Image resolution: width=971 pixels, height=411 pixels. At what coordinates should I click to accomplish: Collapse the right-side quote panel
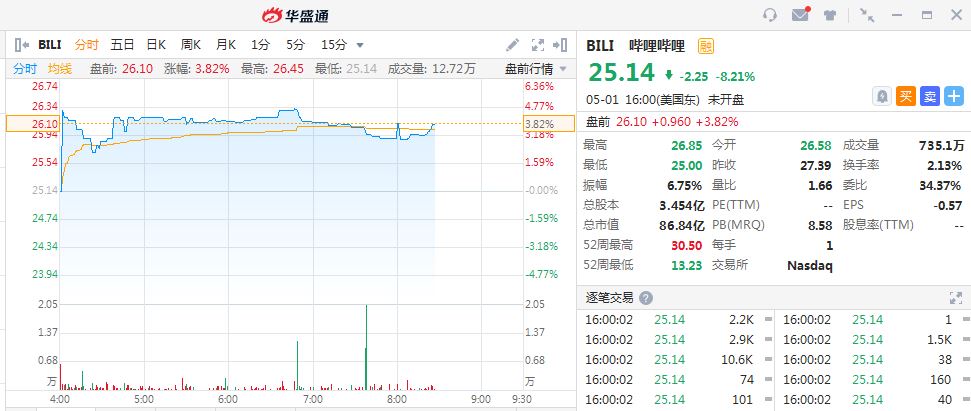click(x=562, y=45)
